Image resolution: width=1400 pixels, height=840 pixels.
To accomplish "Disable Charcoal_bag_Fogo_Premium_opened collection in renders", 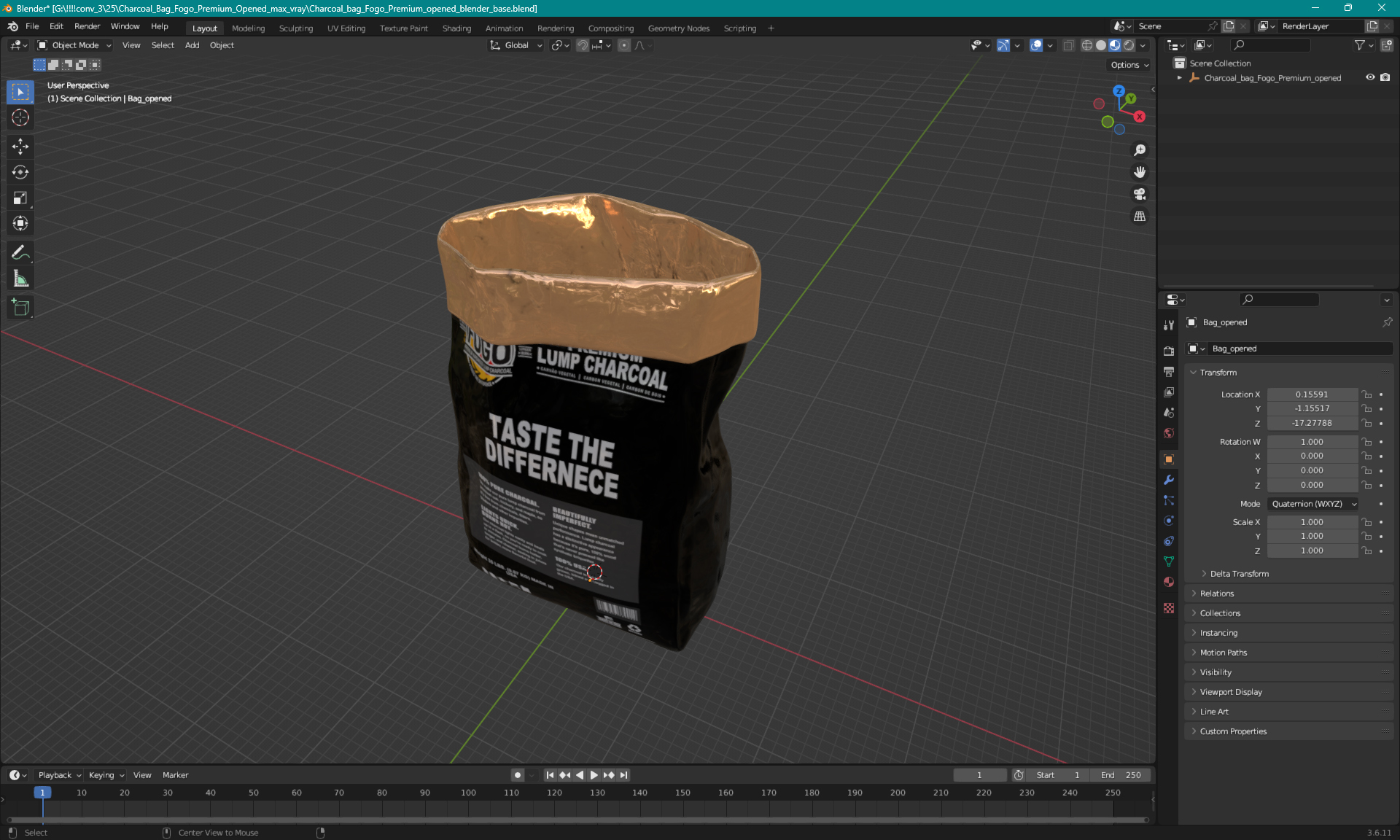I will 1385,77.
